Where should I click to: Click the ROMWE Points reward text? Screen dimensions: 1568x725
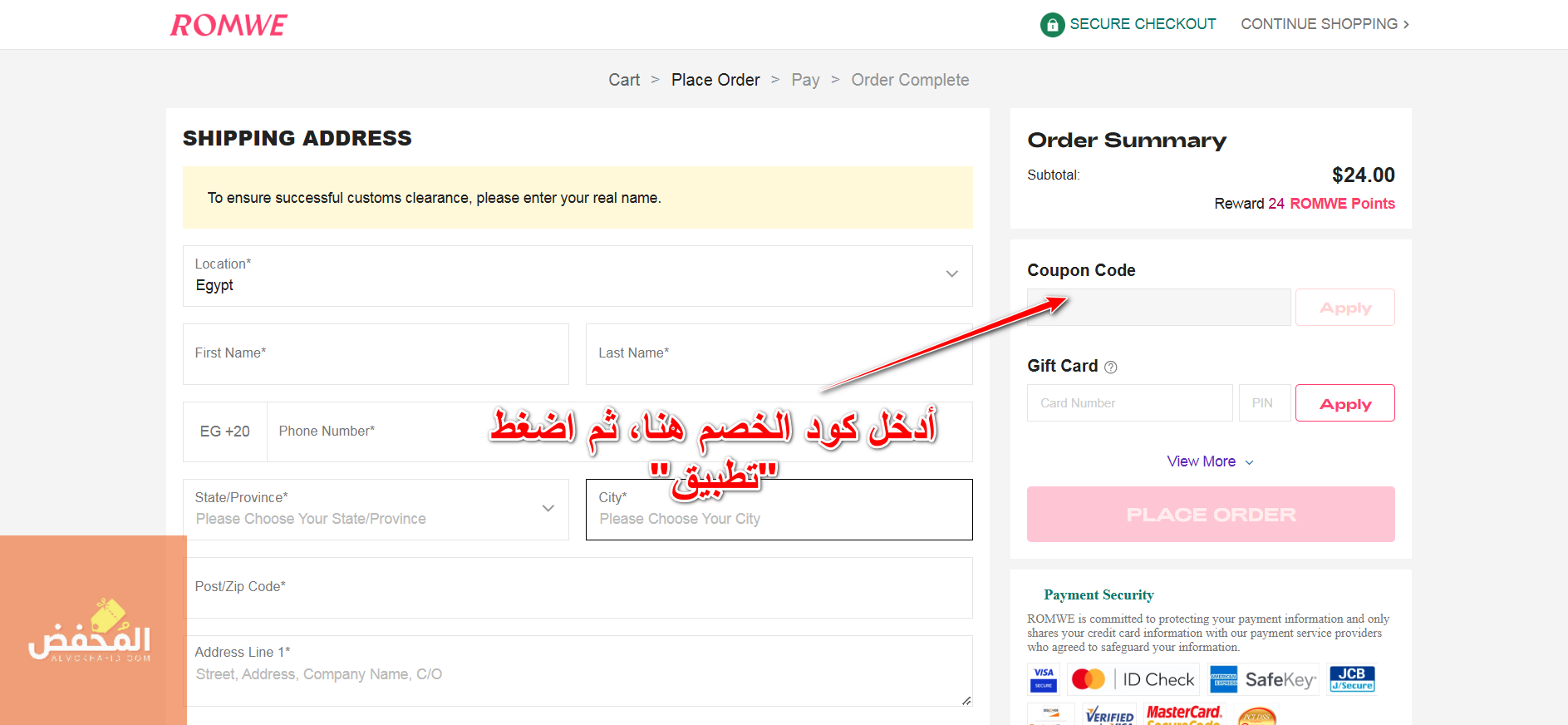click(x=1342, y=204)
